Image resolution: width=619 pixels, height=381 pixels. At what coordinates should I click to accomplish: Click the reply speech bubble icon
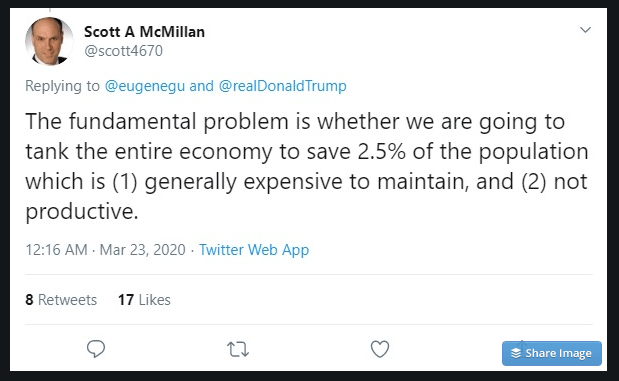[96, 349]
